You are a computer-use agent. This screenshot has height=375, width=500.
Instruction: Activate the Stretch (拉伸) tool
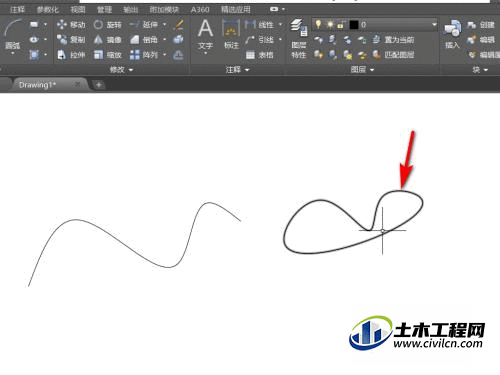pos(71,55)
